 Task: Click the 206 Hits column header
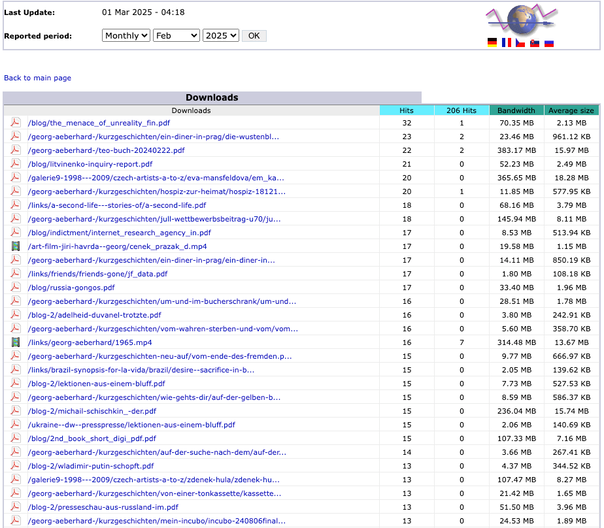(x=461, y=111)
